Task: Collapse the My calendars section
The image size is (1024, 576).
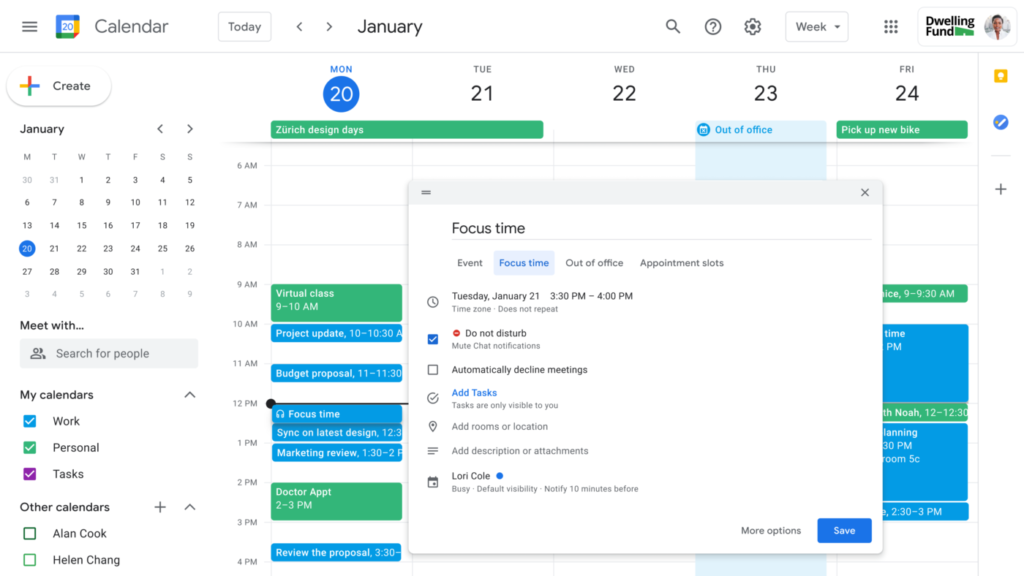Action: coord(189,394)
